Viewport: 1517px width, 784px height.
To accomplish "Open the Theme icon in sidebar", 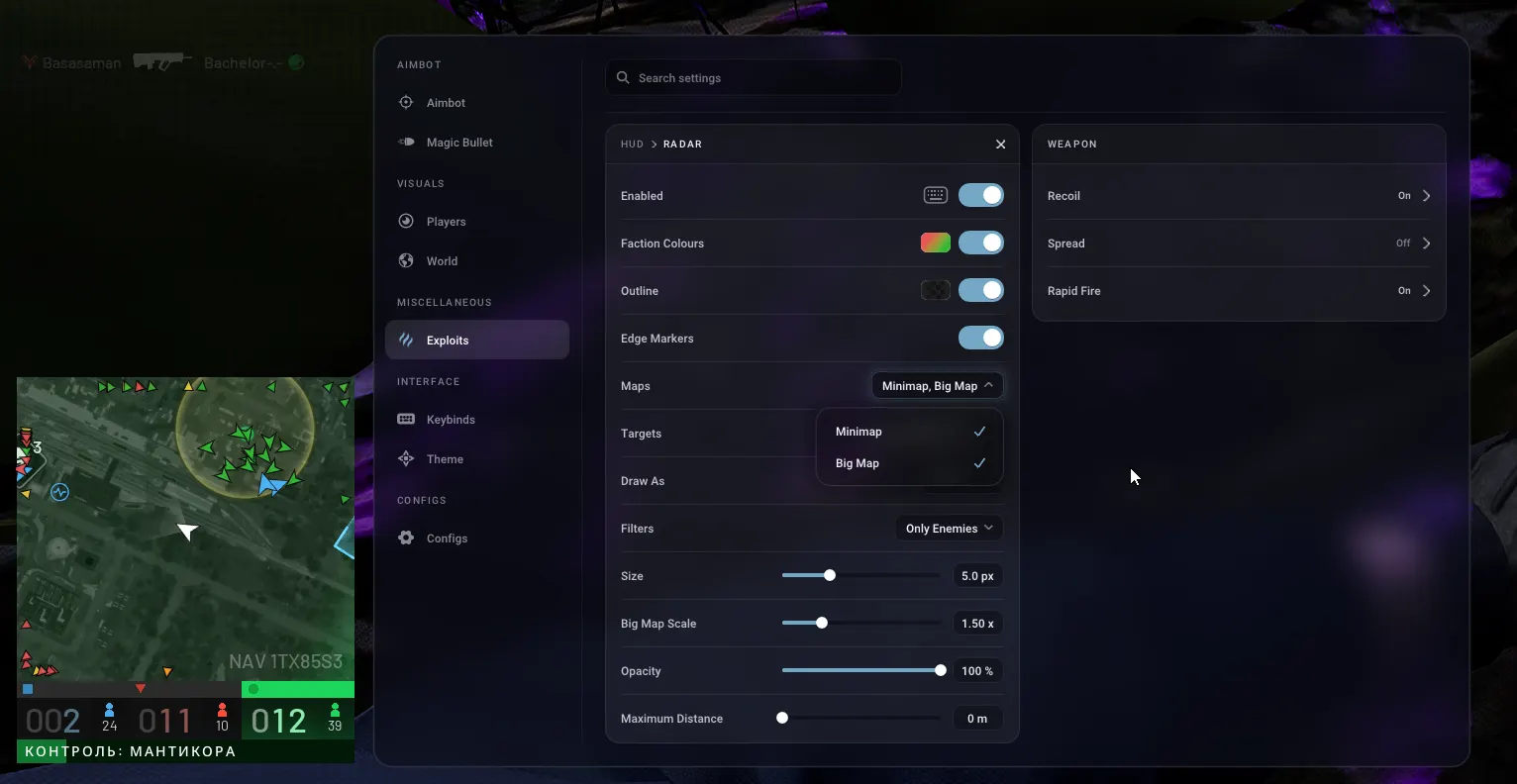I will [406, 458].
